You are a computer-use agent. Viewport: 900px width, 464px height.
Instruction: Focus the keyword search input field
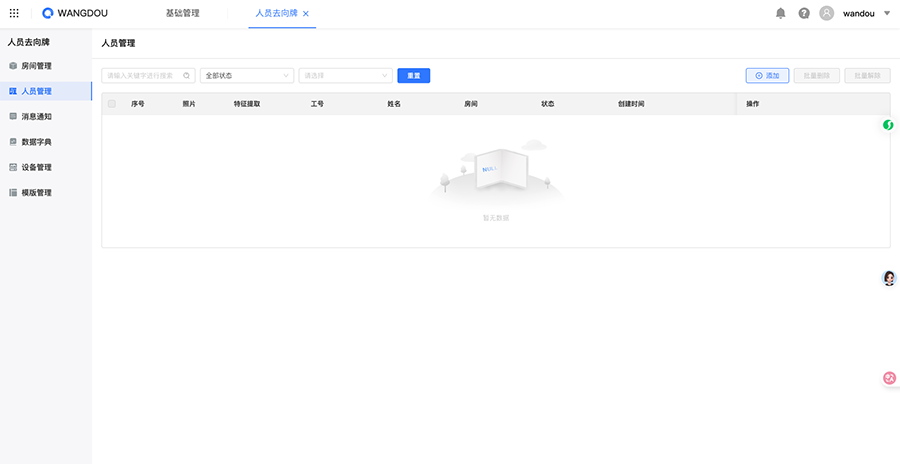point(148,76)
